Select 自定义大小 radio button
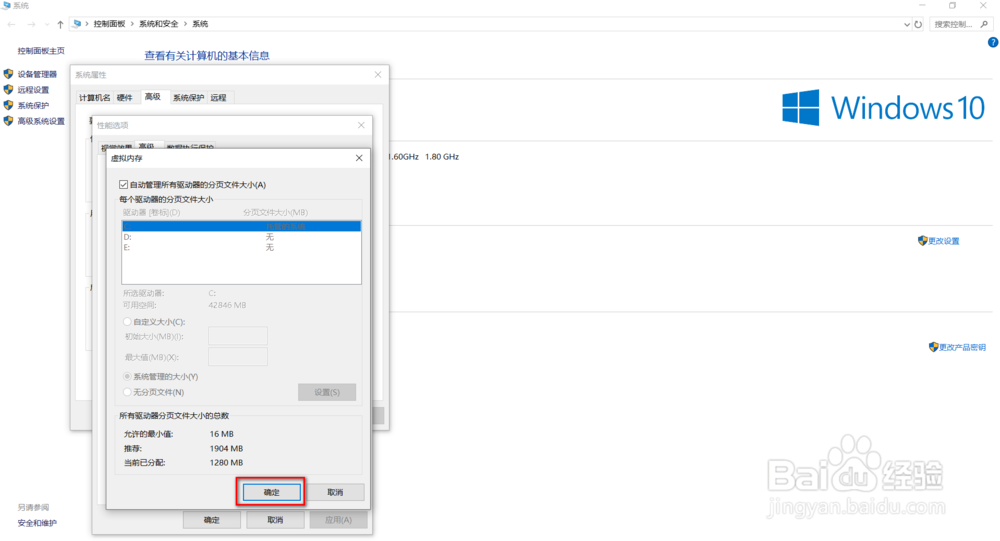The image size is (1000, 541). coord(127,322)
